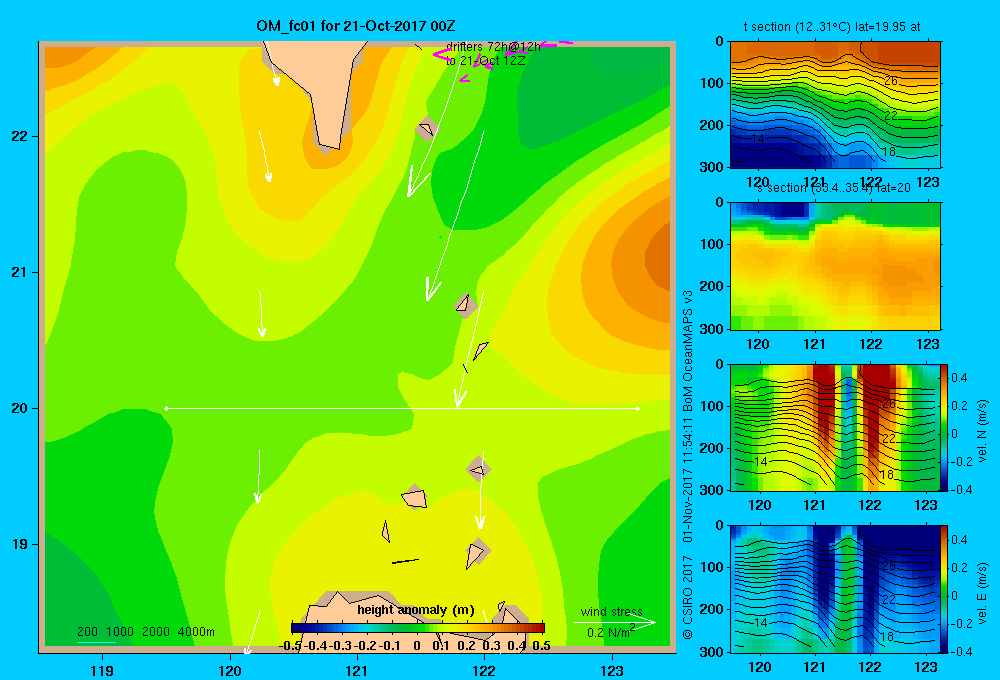Click the '0.4' top tick of vel. N scale

(959, 378)
